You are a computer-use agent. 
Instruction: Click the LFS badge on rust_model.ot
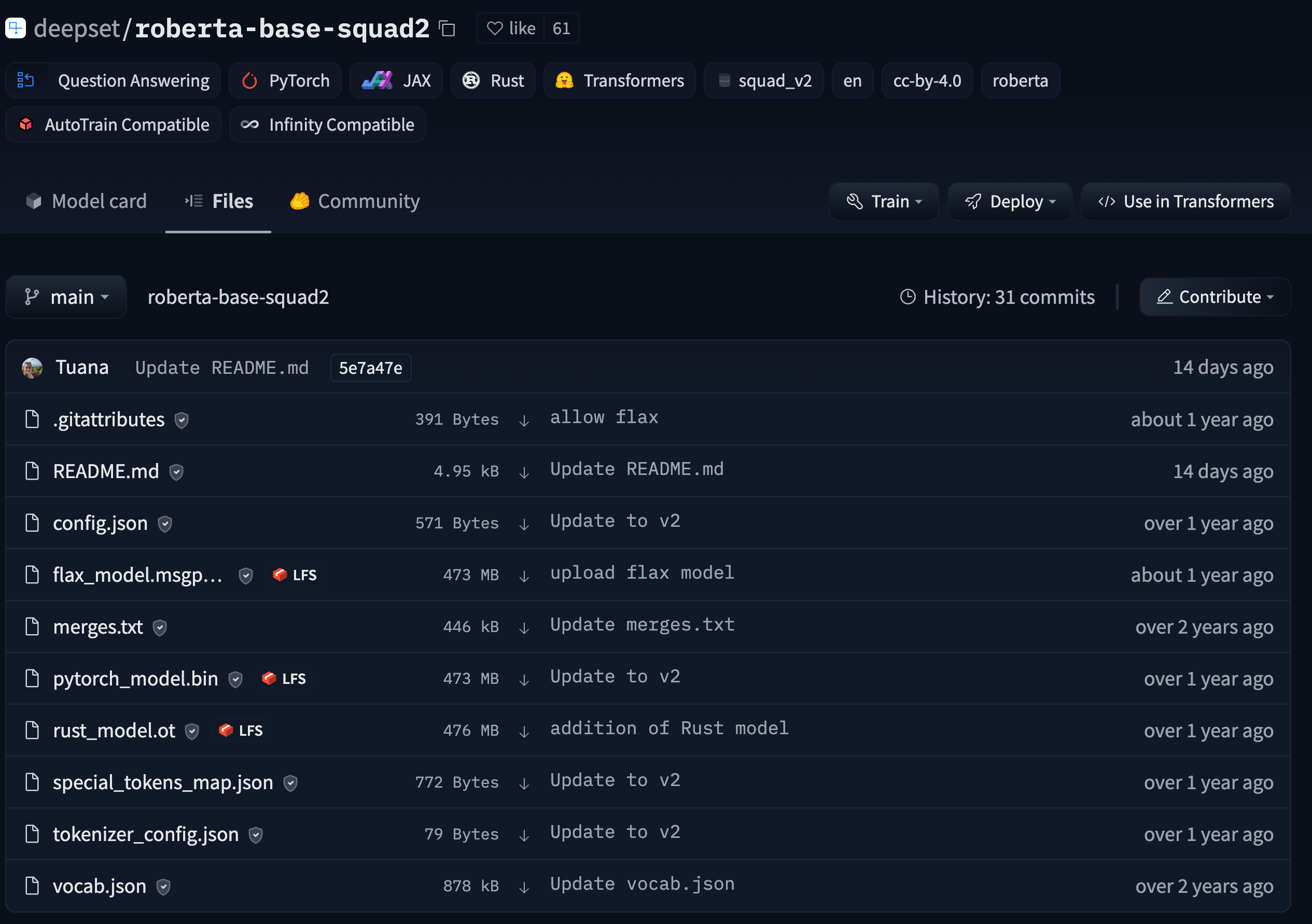(242, 730)
